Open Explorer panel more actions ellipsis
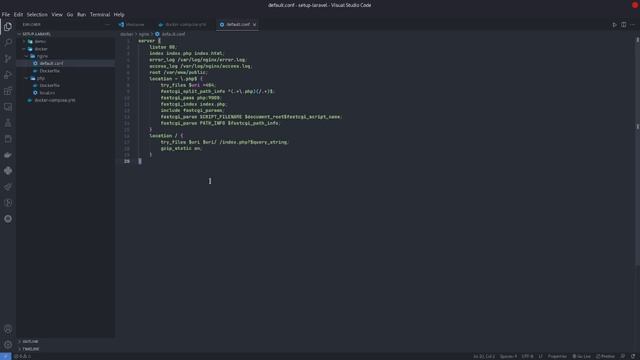This screenshot has height=360, width=640. (x=107, y=24)
